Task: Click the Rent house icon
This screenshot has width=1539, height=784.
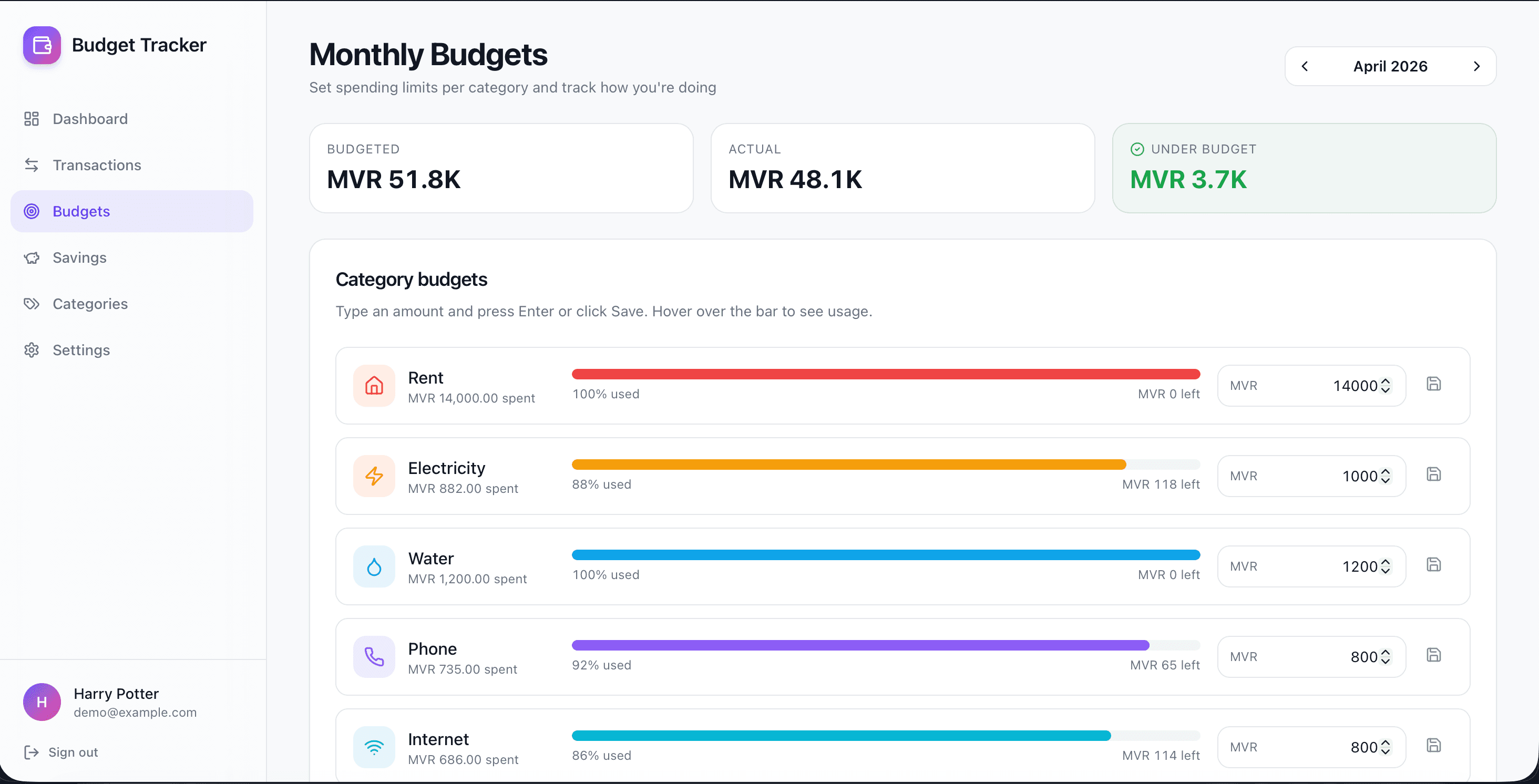Action: point(374,386)
